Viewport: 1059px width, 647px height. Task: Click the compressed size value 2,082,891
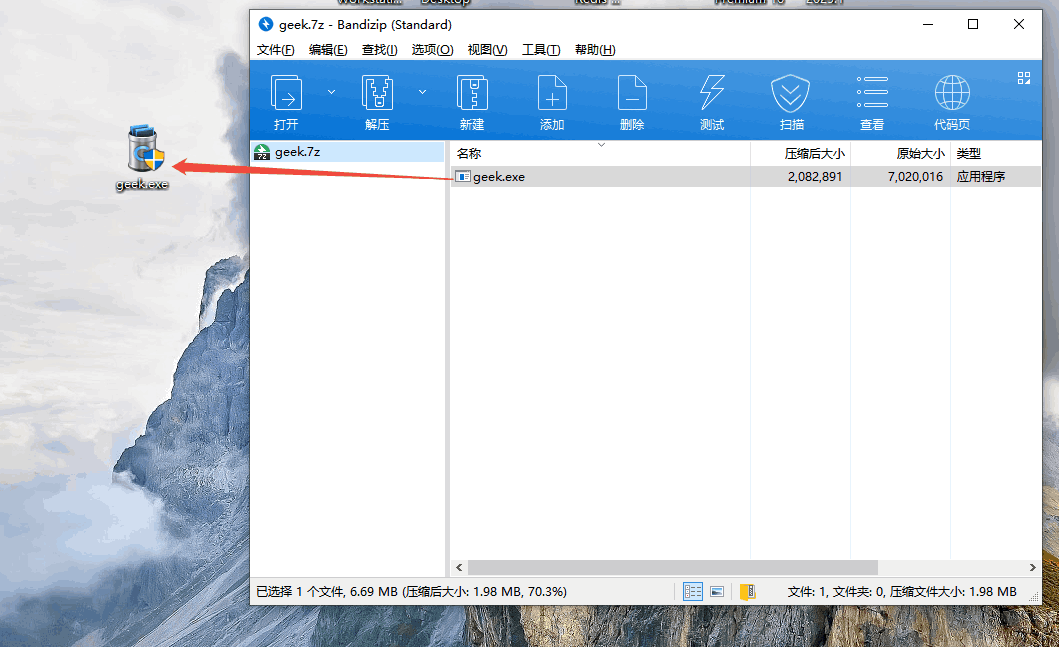click(815, 176)
